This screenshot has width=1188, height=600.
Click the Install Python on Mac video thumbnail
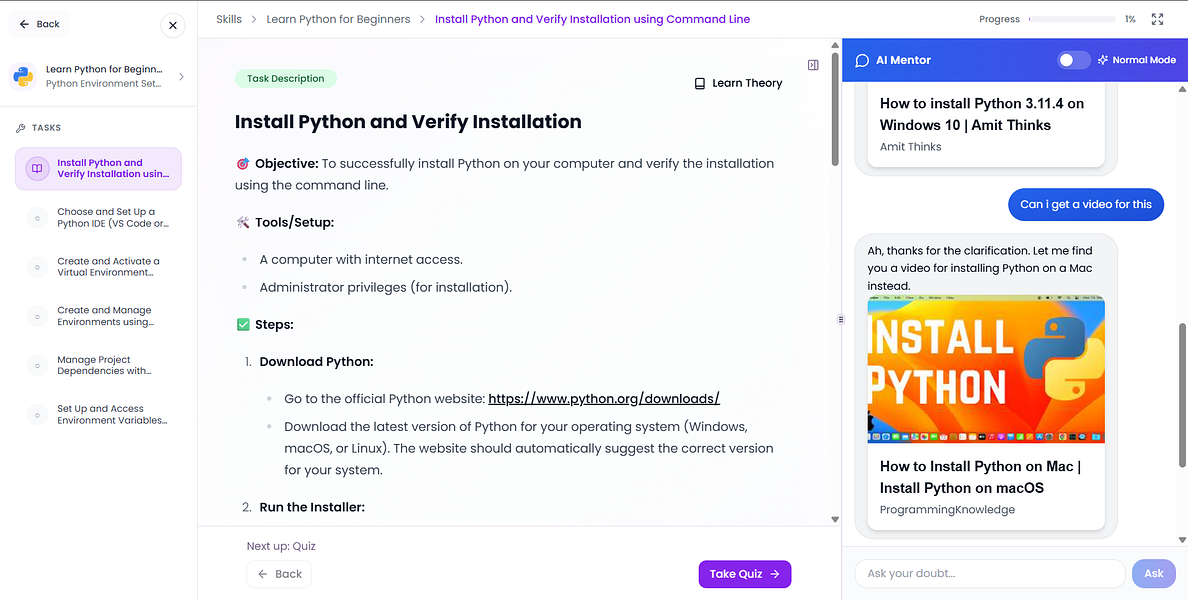[x=986, y=369]
